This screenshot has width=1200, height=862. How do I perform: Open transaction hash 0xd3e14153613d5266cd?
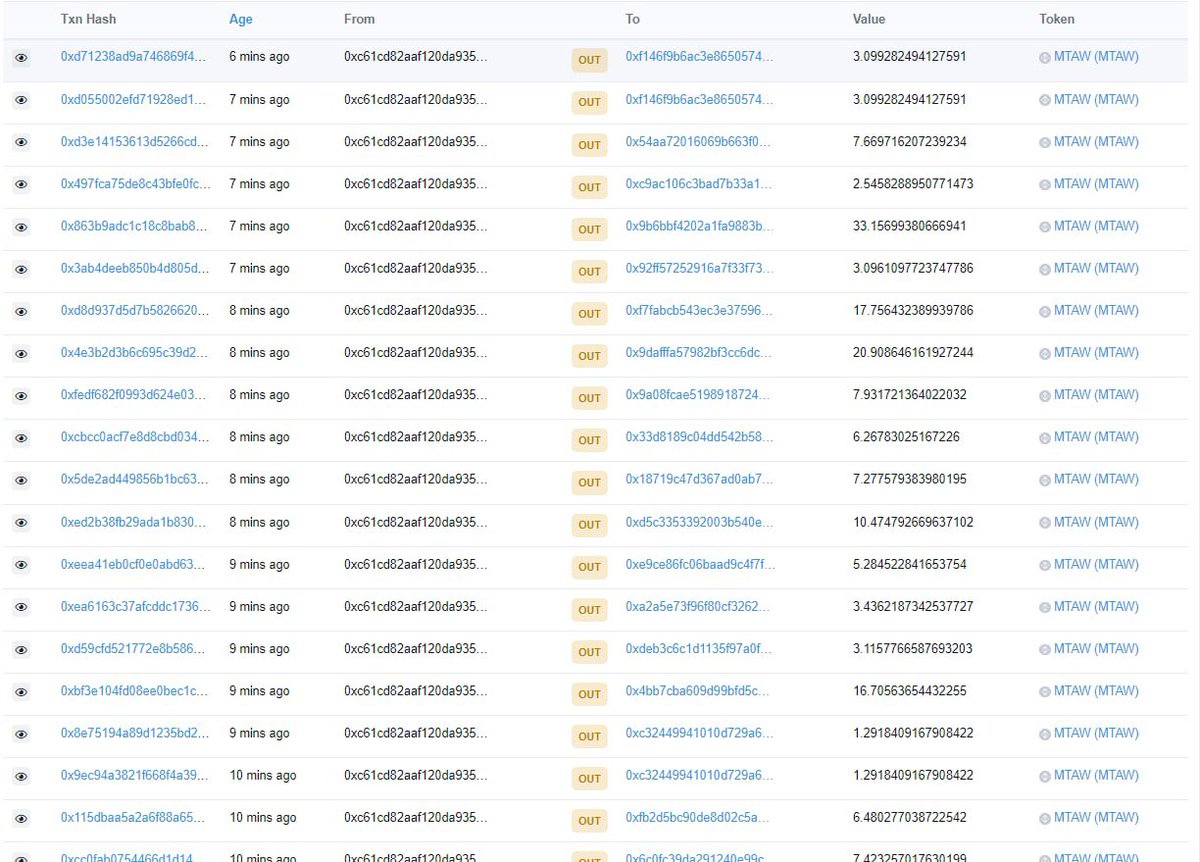(134, 142)
